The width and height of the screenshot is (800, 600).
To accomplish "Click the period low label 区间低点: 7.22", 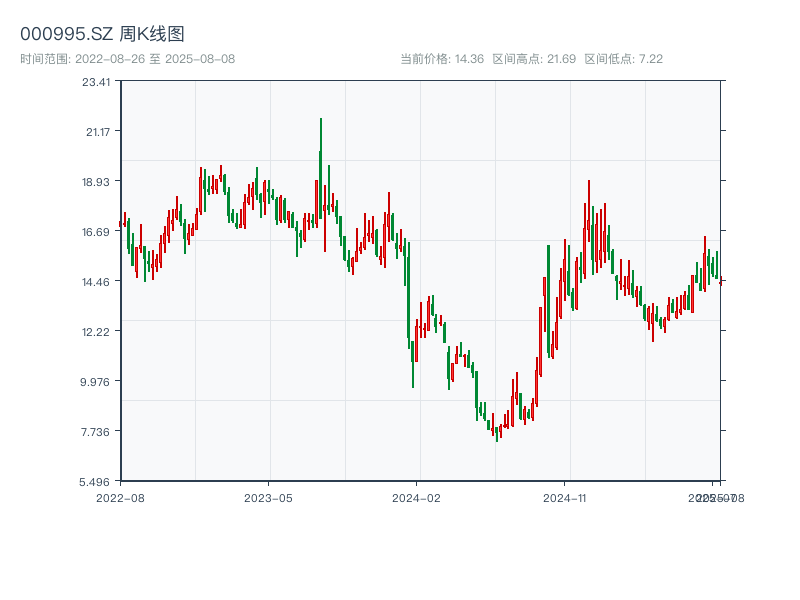I will coord(623,59).
